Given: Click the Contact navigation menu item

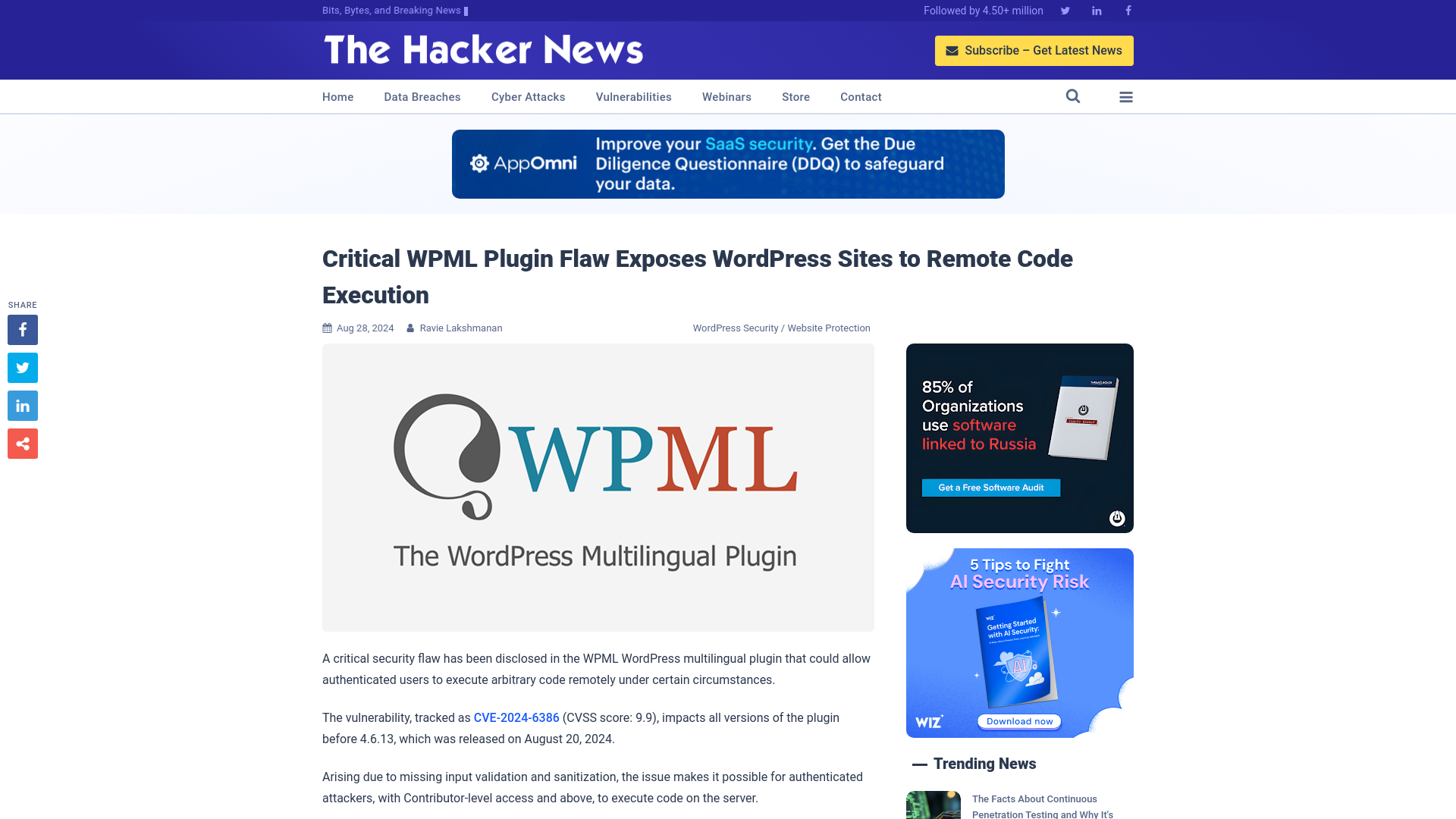Looking at the screenshot, I should point(861,96).
